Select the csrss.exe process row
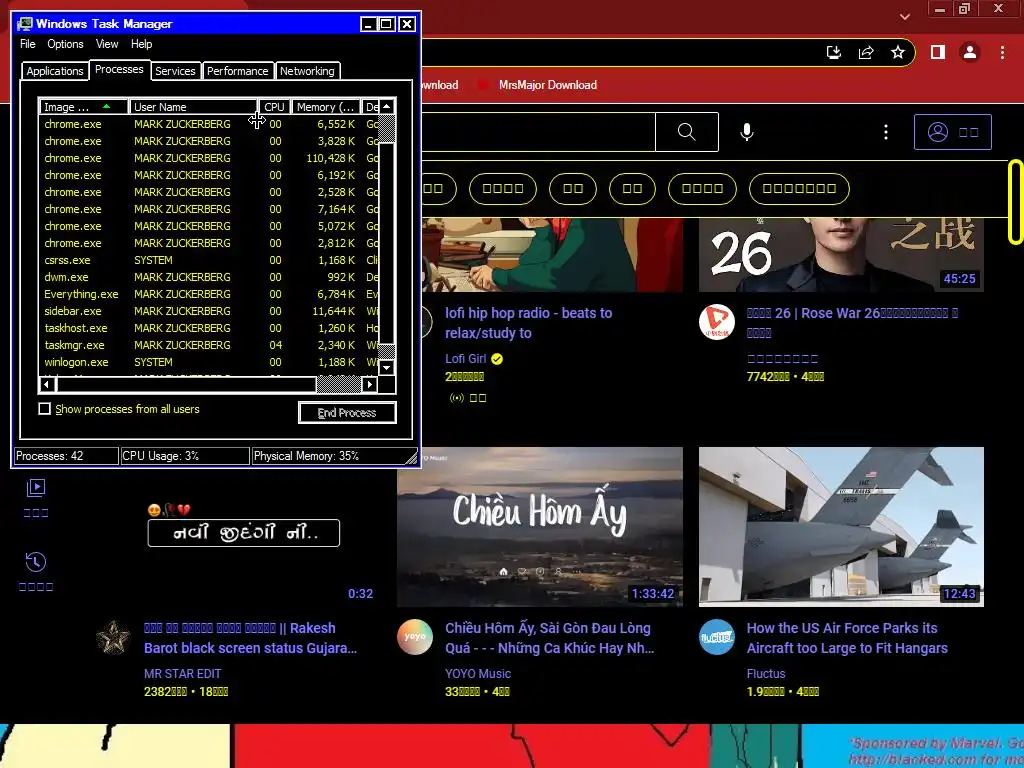 tap(209, 260)
